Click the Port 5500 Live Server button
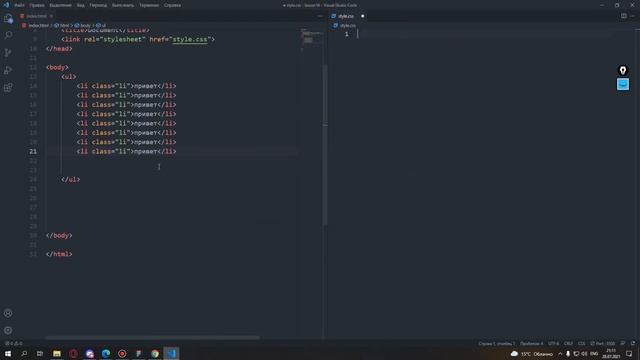Image resolution: width=640 pixels, height=360 pixels. 602,343
